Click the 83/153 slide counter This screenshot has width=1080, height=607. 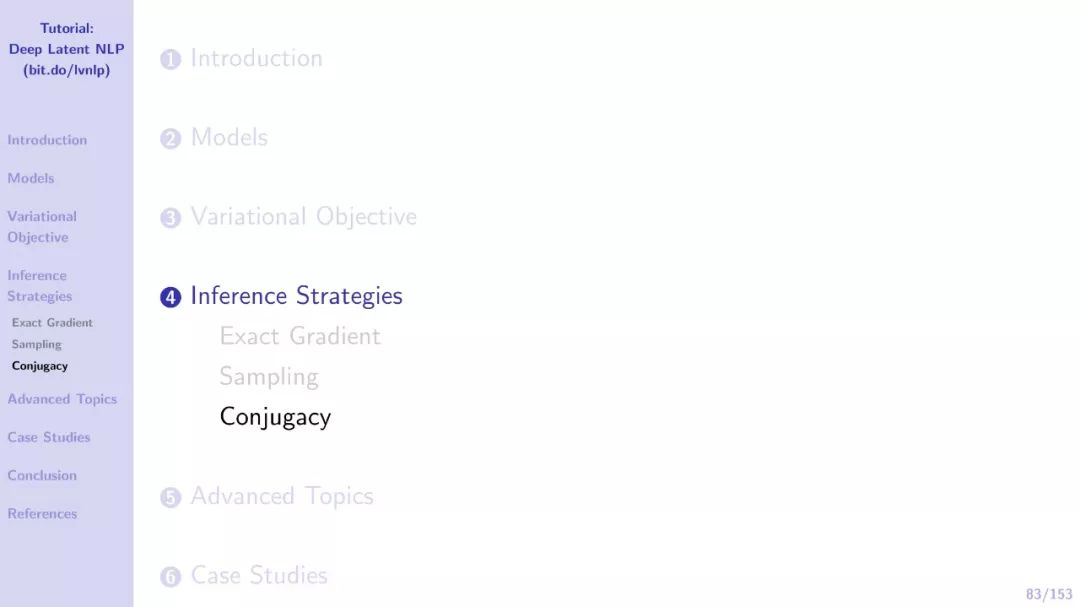tap(1048, 594)
